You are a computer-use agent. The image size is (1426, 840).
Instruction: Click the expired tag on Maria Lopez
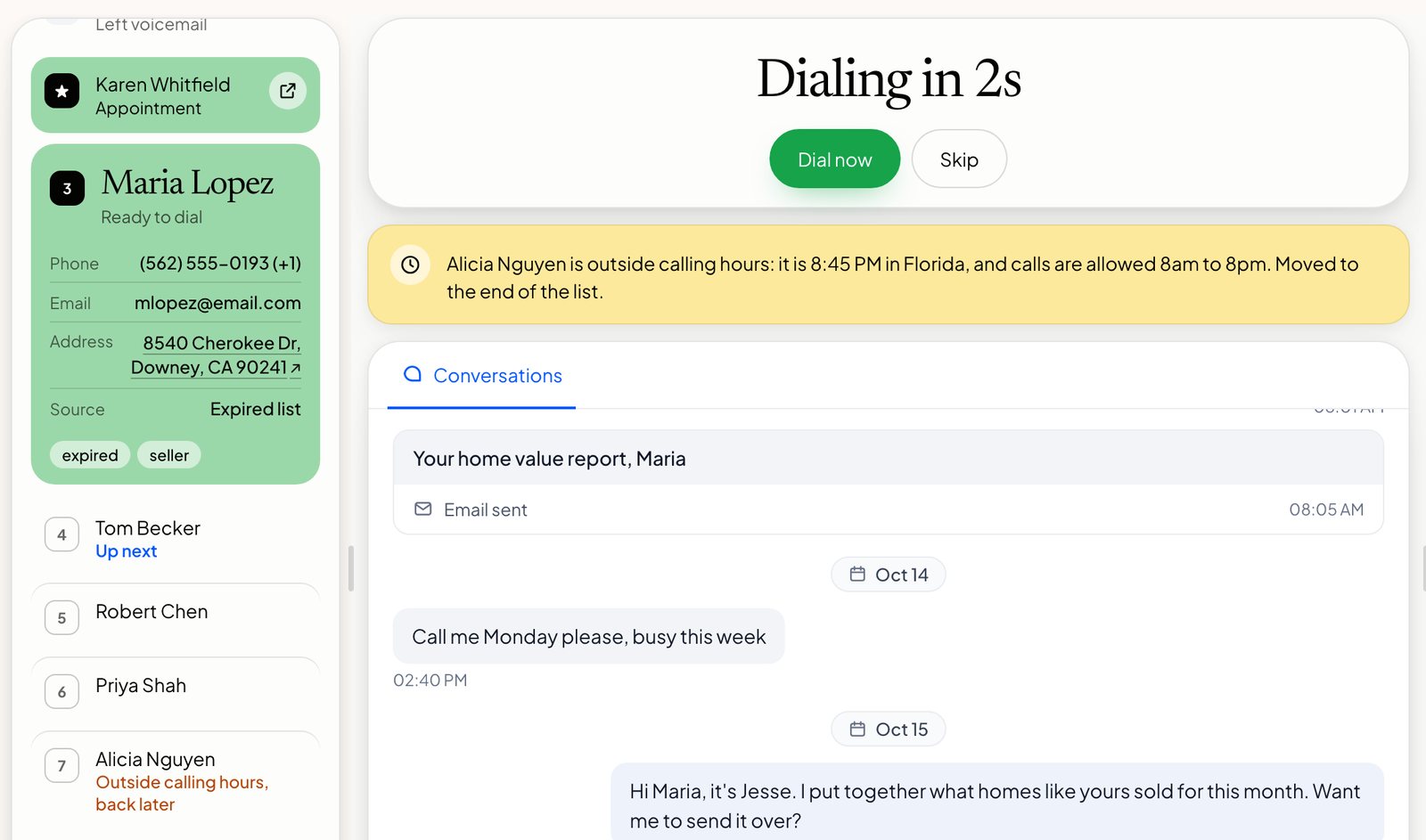coord(90,455)
